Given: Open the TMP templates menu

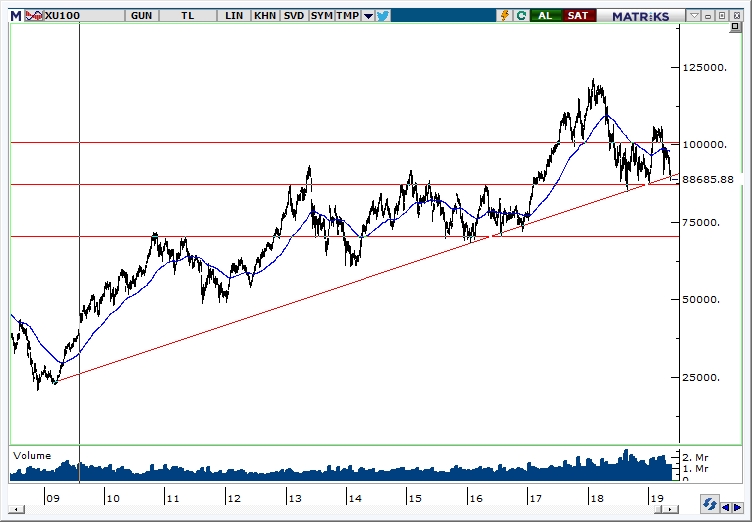Looking at the screenshot, I should click(348, 16).
